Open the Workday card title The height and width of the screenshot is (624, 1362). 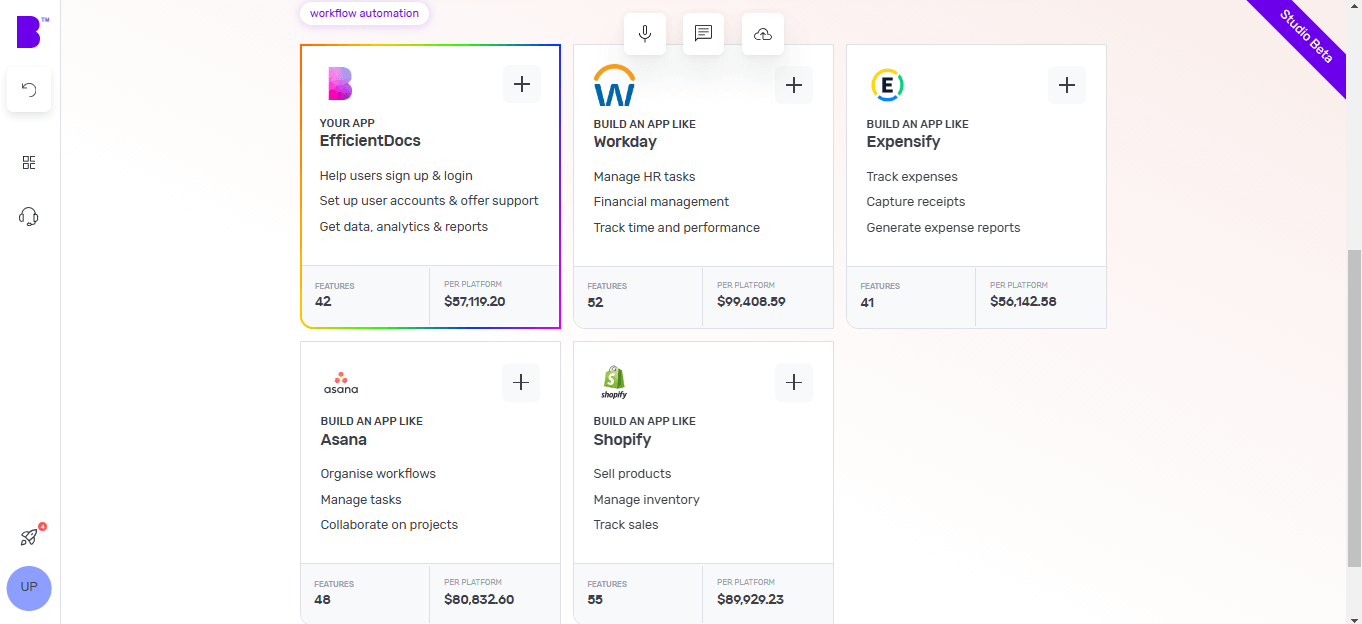click(x=625, y=142)
